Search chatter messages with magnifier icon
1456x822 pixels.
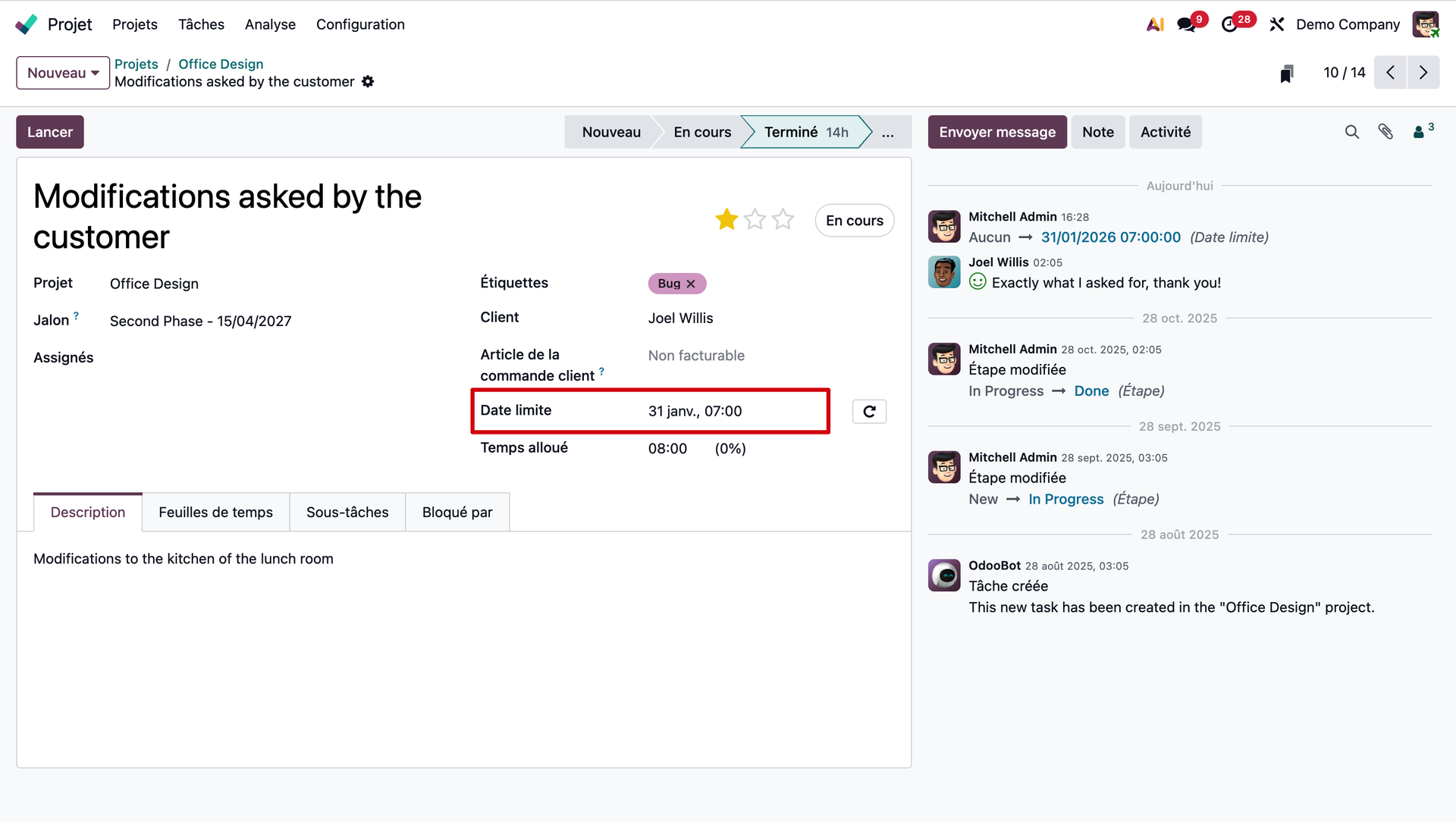(x=1351, y=132)
